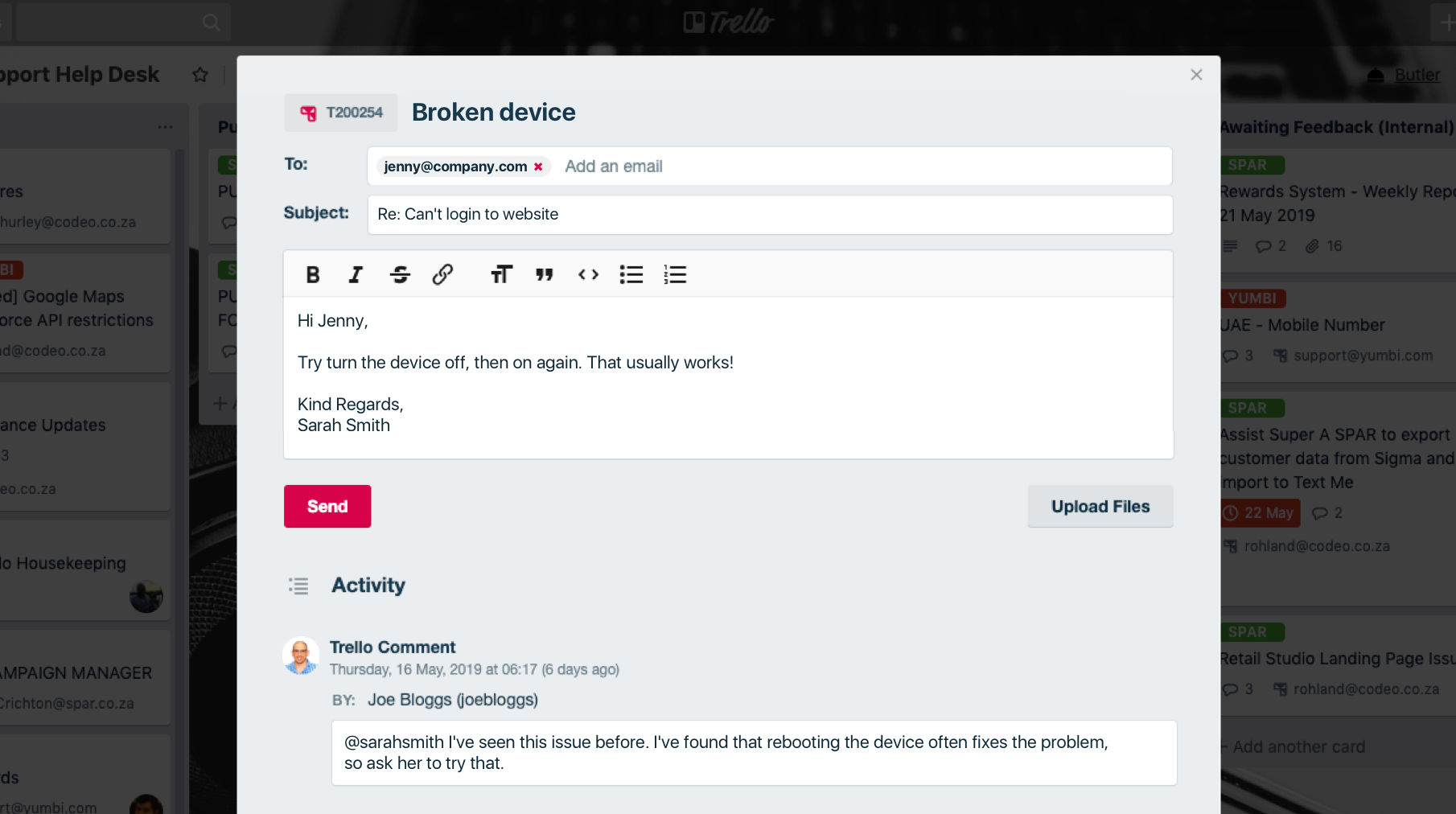The height and width of the screenshot is (814, 1456).
Task: Star the Support Help Desk board
Action: [x=199, y=75]
